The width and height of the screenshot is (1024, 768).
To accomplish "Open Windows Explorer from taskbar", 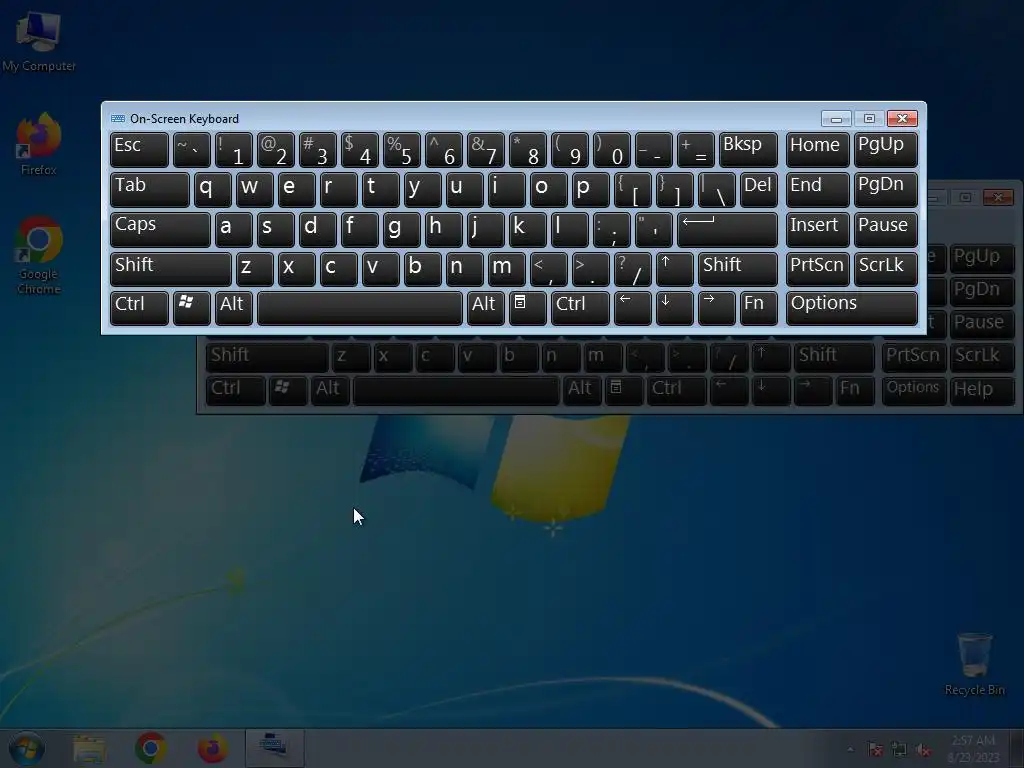I will pyautogui.click(x=89, y=748).
